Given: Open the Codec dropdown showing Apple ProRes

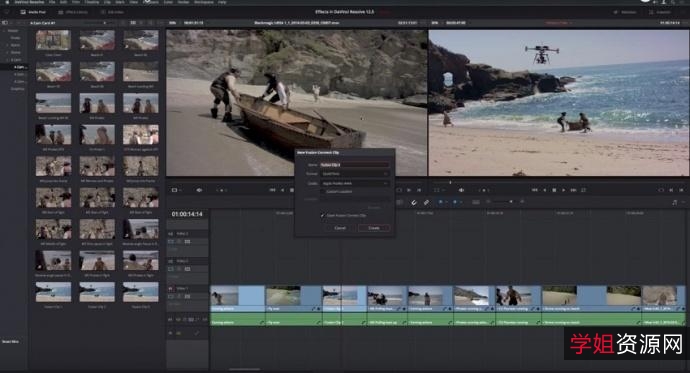Looking at the screenshot, I should (354, 183).
